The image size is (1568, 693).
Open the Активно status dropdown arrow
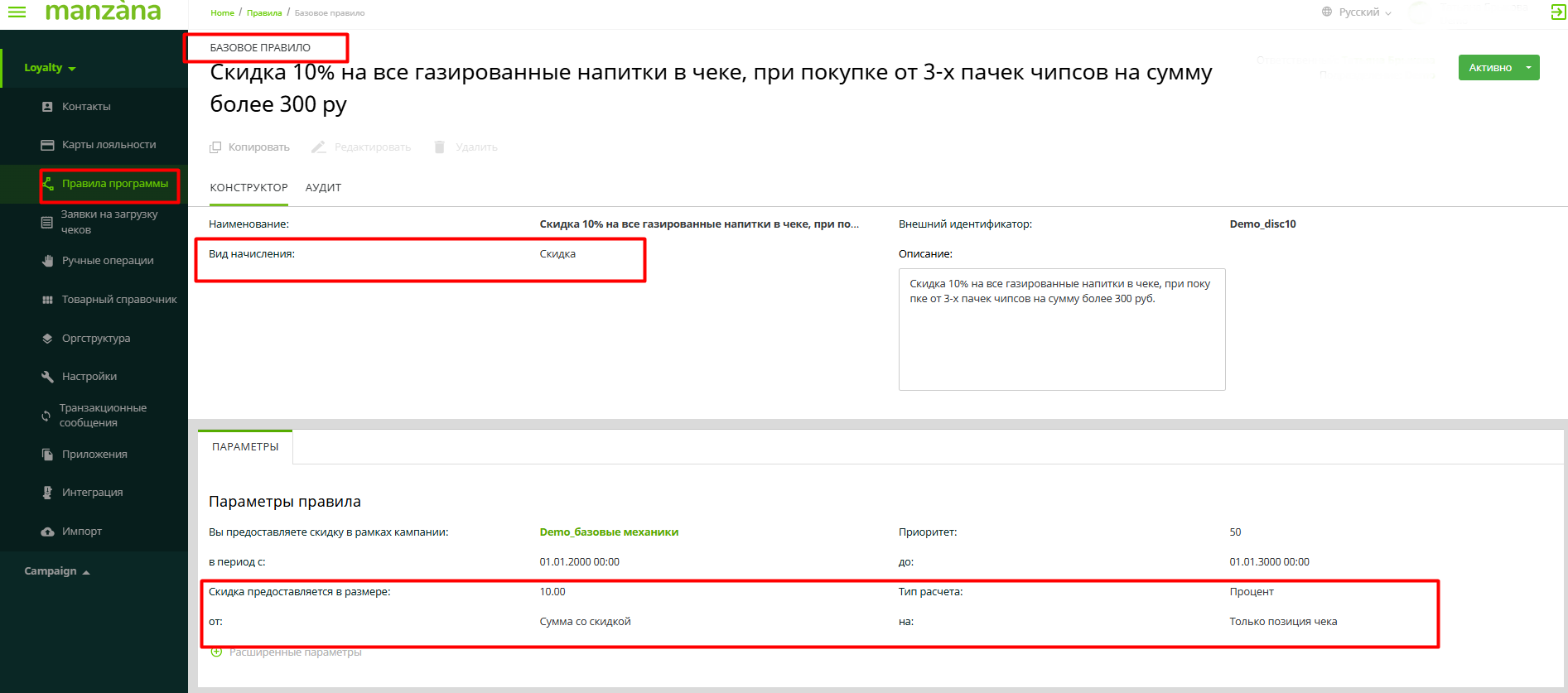pos(1528,68)
